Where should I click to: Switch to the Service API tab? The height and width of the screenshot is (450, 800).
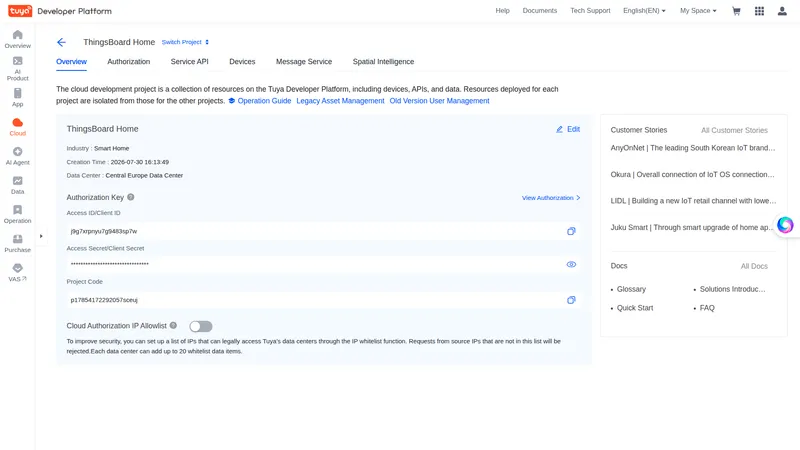click(x=189, y=62)
